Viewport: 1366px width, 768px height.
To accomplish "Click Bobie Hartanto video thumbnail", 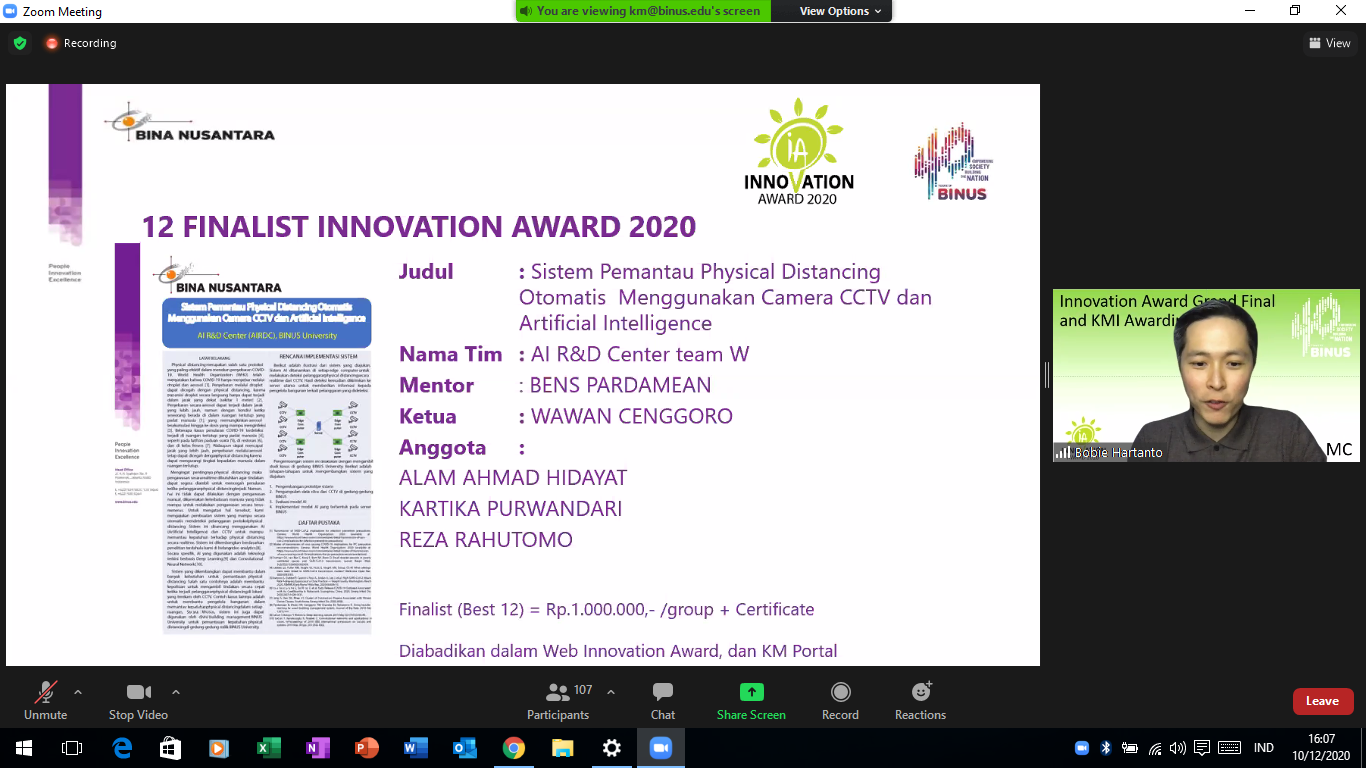I will [x=1206, y=375].
